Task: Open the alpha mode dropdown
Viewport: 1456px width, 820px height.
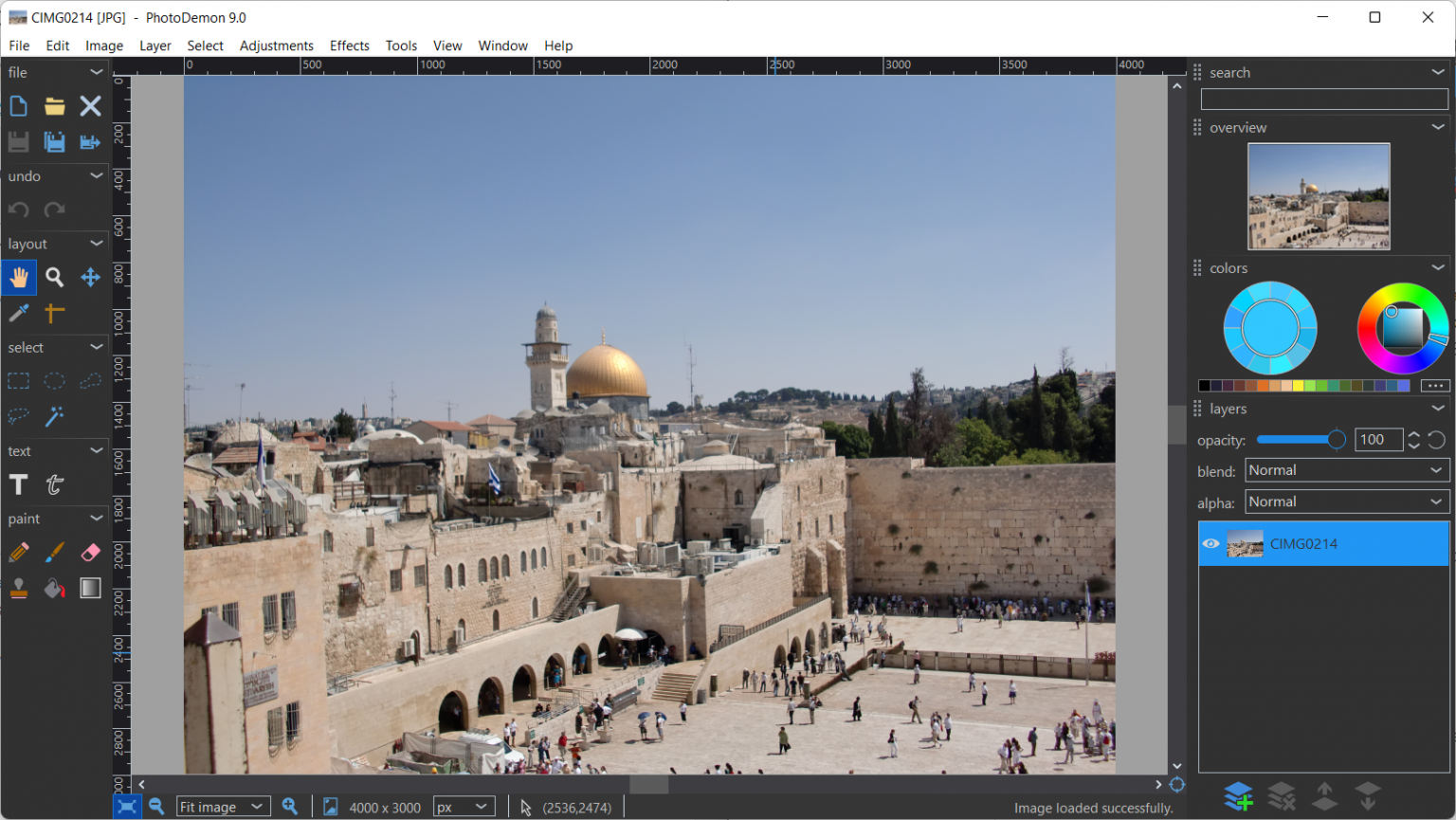Action: [1346, 502]
